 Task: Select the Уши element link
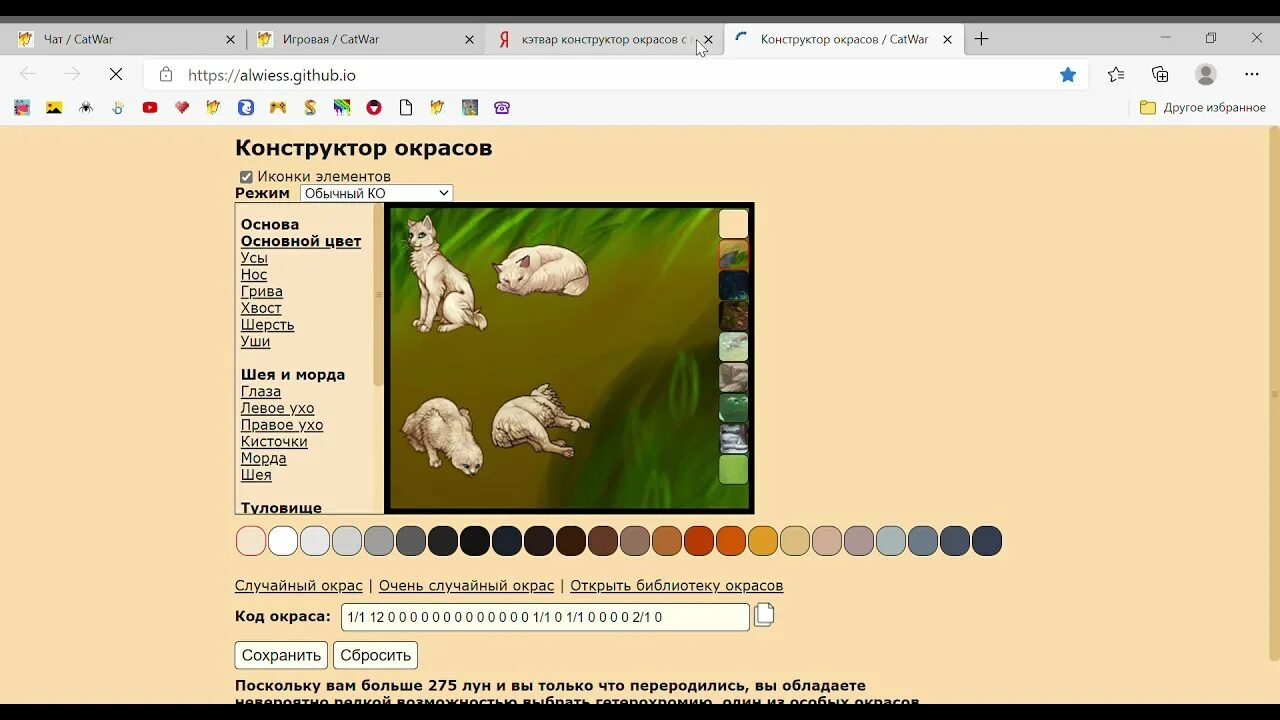pyautogui.click(x=255, y=342)
